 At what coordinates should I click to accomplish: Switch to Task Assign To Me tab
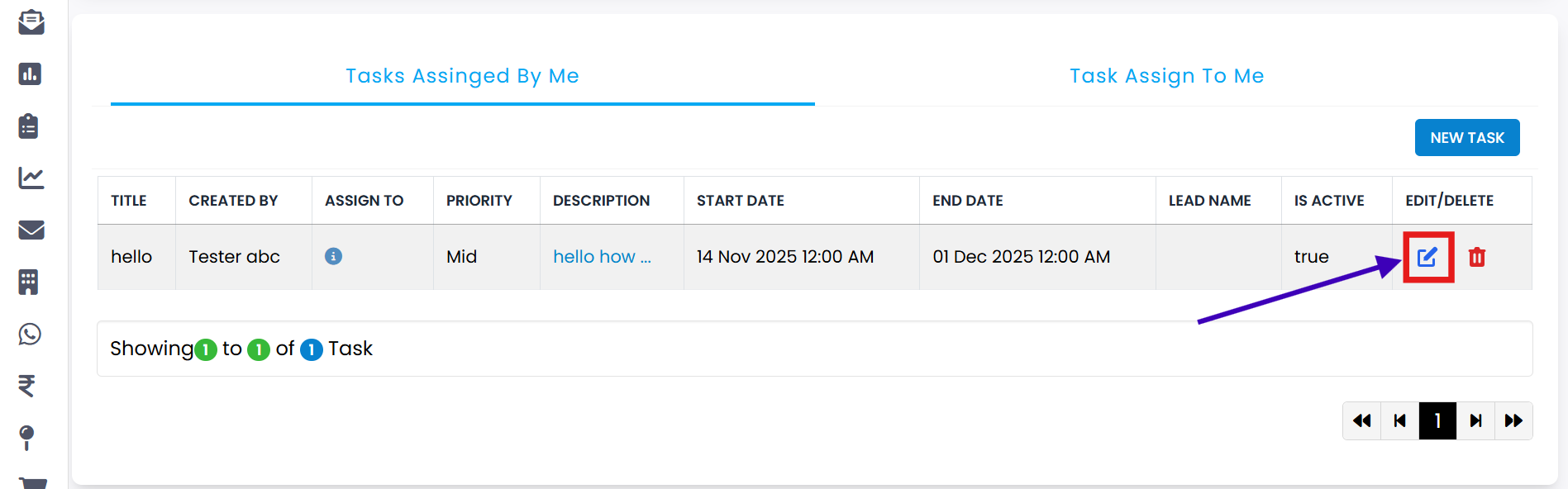[1166, 76]
